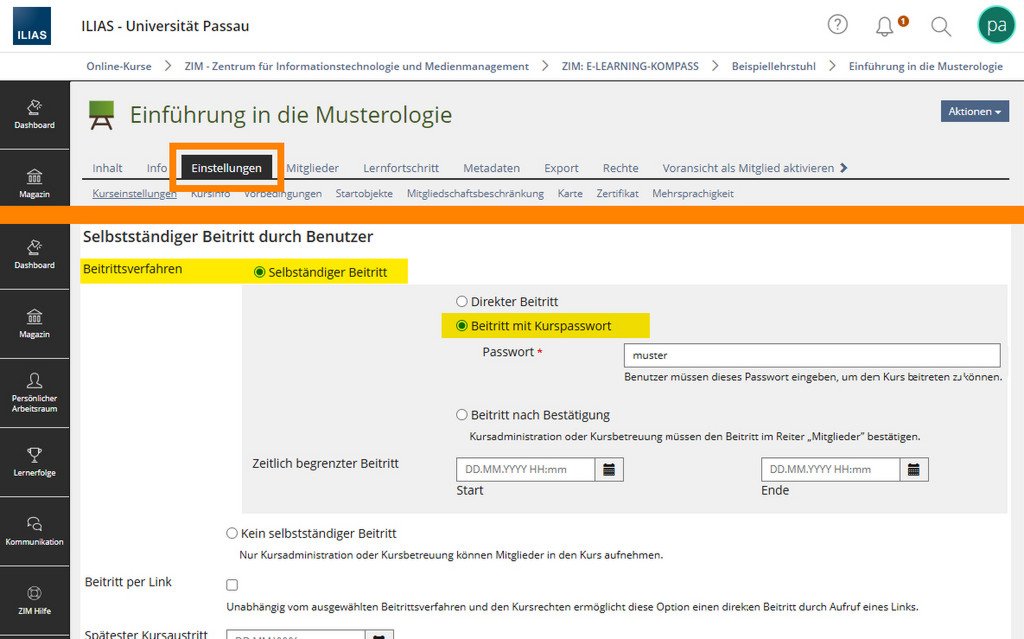This screenshot has width=1024, height=639.
Task: Click the course blackboard icon
Action: [101, 115]
